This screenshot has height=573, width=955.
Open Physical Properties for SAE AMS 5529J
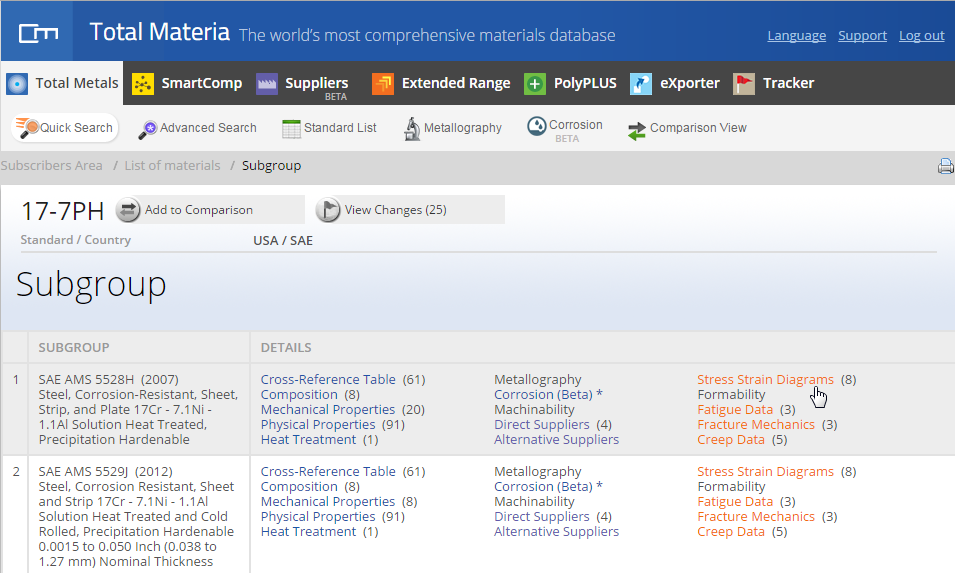click(x=318, y=516)
